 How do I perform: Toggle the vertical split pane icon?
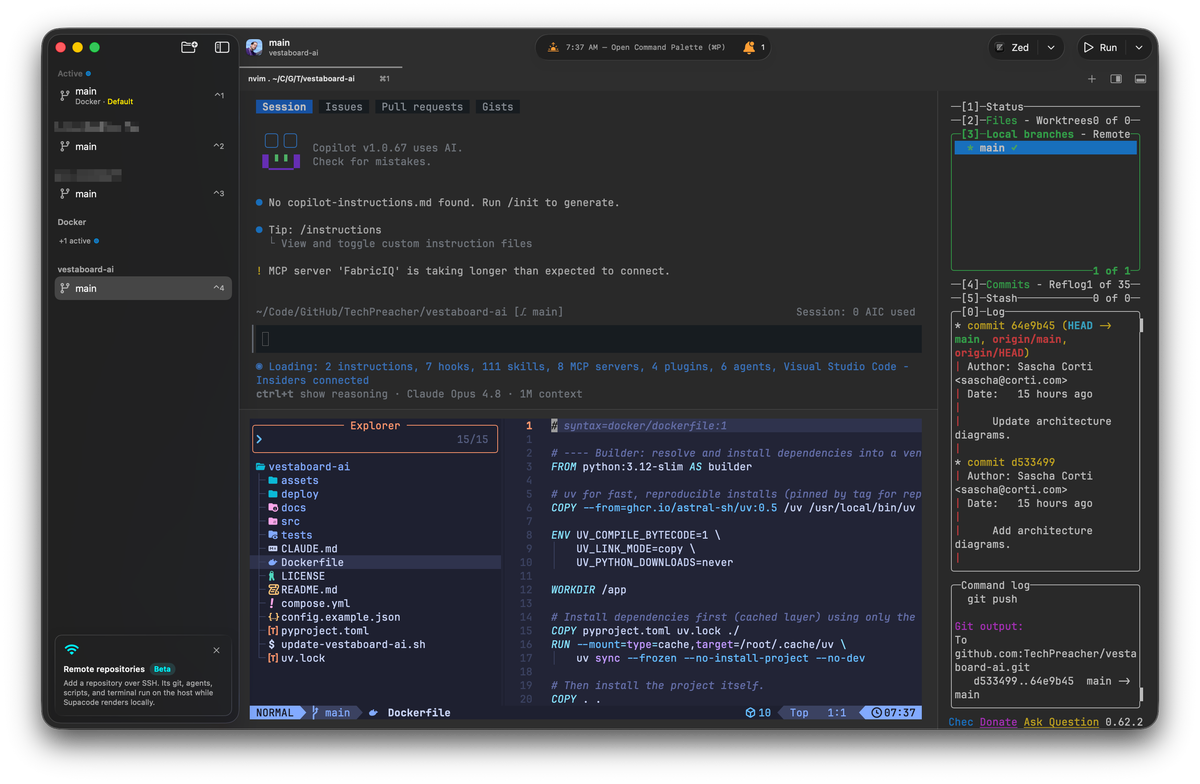point(1116,78)
